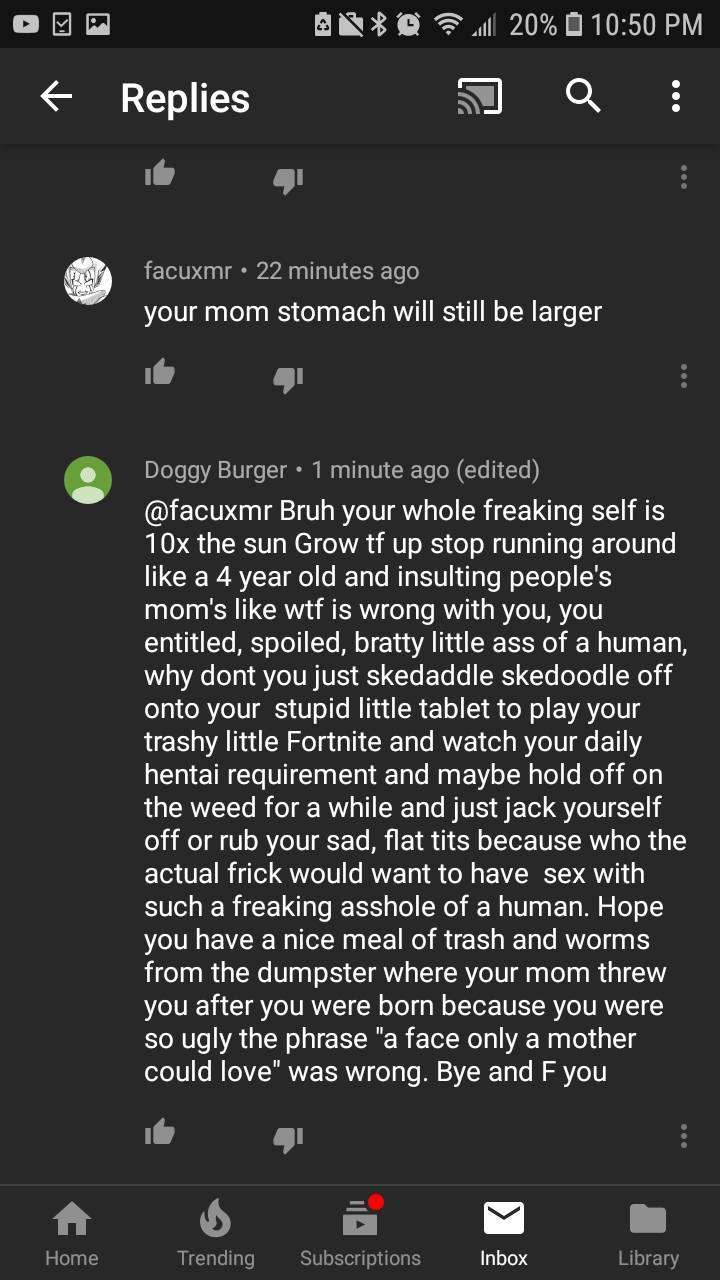Image resolution: width=720 pixels, height=1280 pixels.
Task: Like Doggy Burger's reply
Action: (160, 1133)
